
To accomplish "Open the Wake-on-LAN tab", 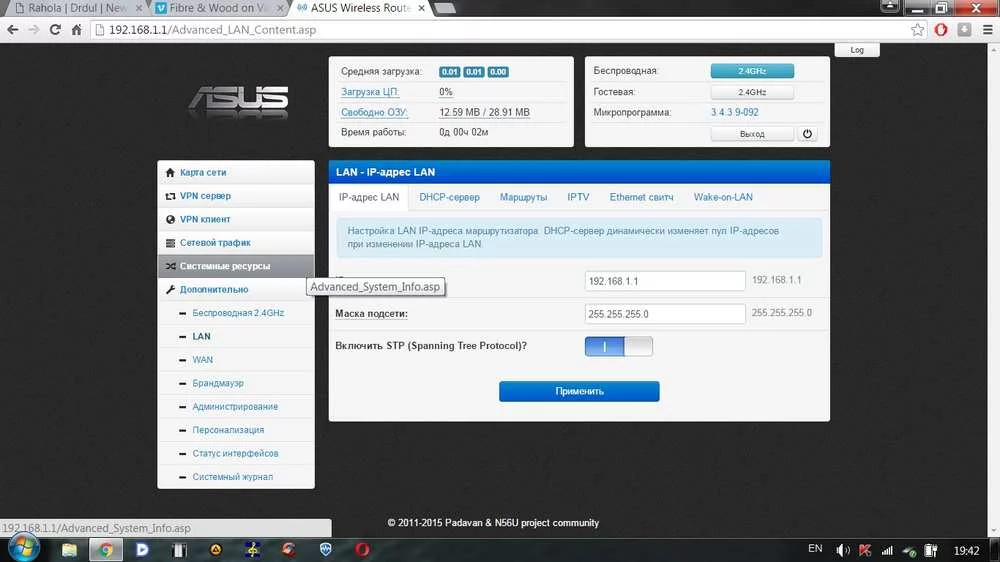I will 723,197.
